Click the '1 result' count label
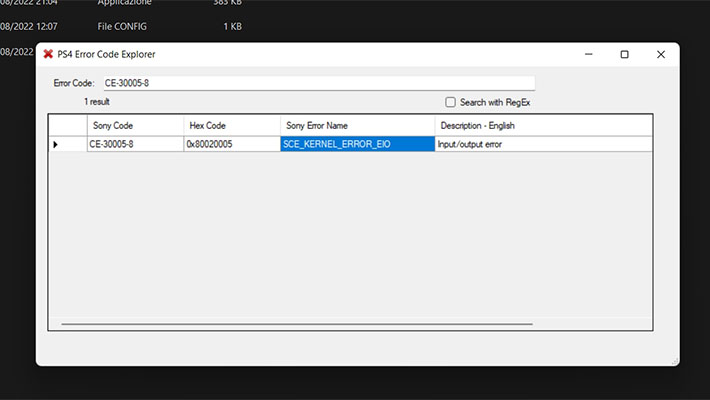The height and width of the screenshot is (400, 710). [97, 102]
